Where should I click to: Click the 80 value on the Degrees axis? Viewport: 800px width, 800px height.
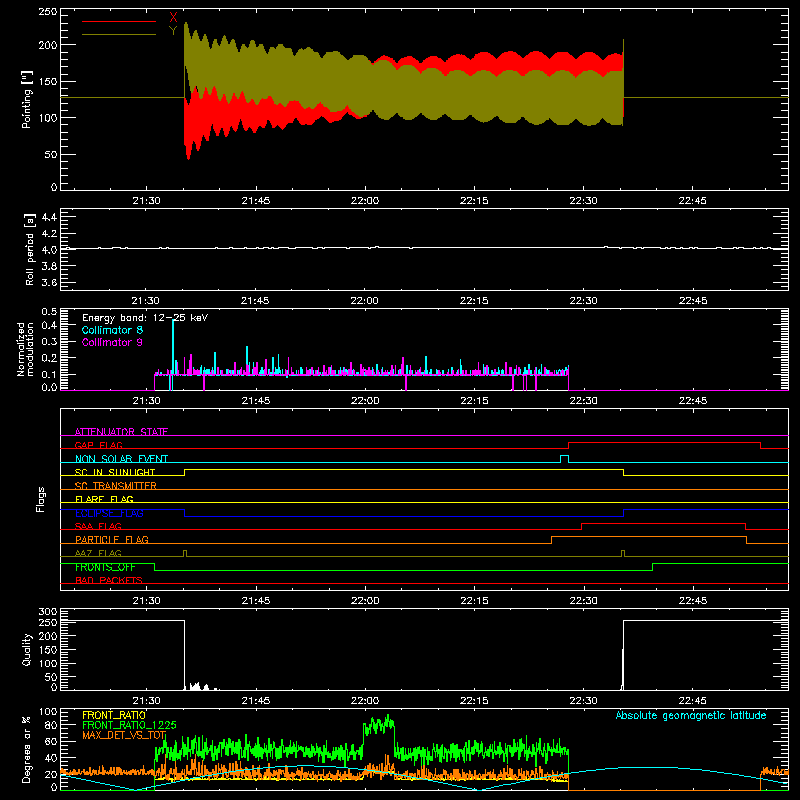52,725
